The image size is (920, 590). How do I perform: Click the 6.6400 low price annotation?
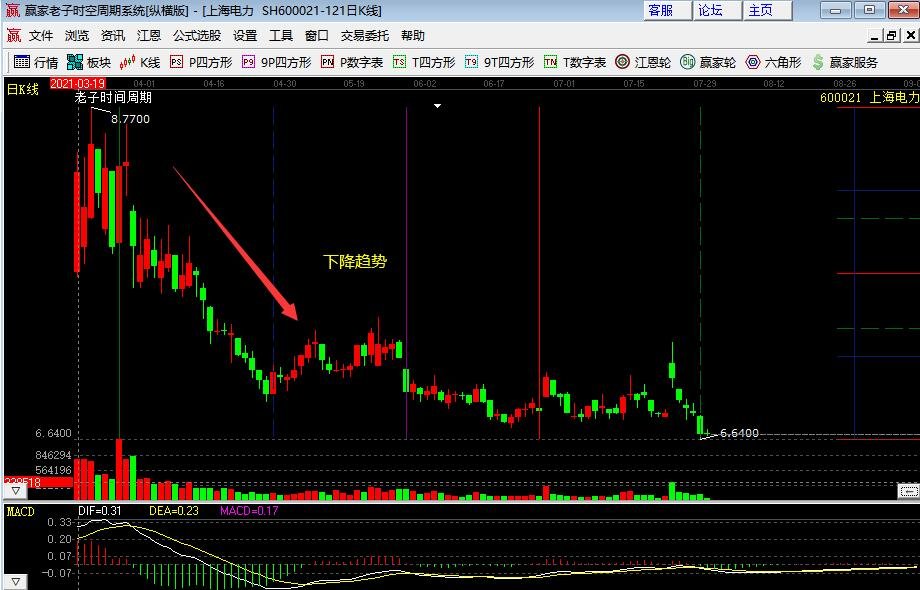click(x=739, y=433)
